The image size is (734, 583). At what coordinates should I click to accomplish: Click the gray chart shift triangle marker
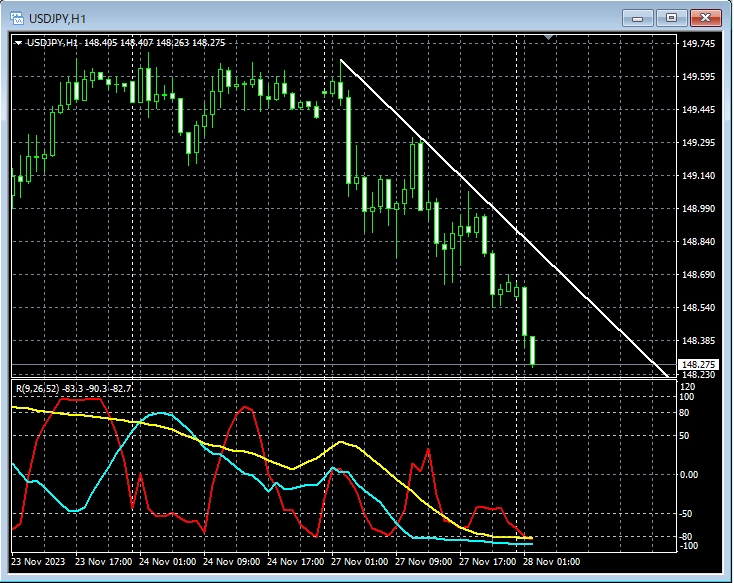(547, 39)
